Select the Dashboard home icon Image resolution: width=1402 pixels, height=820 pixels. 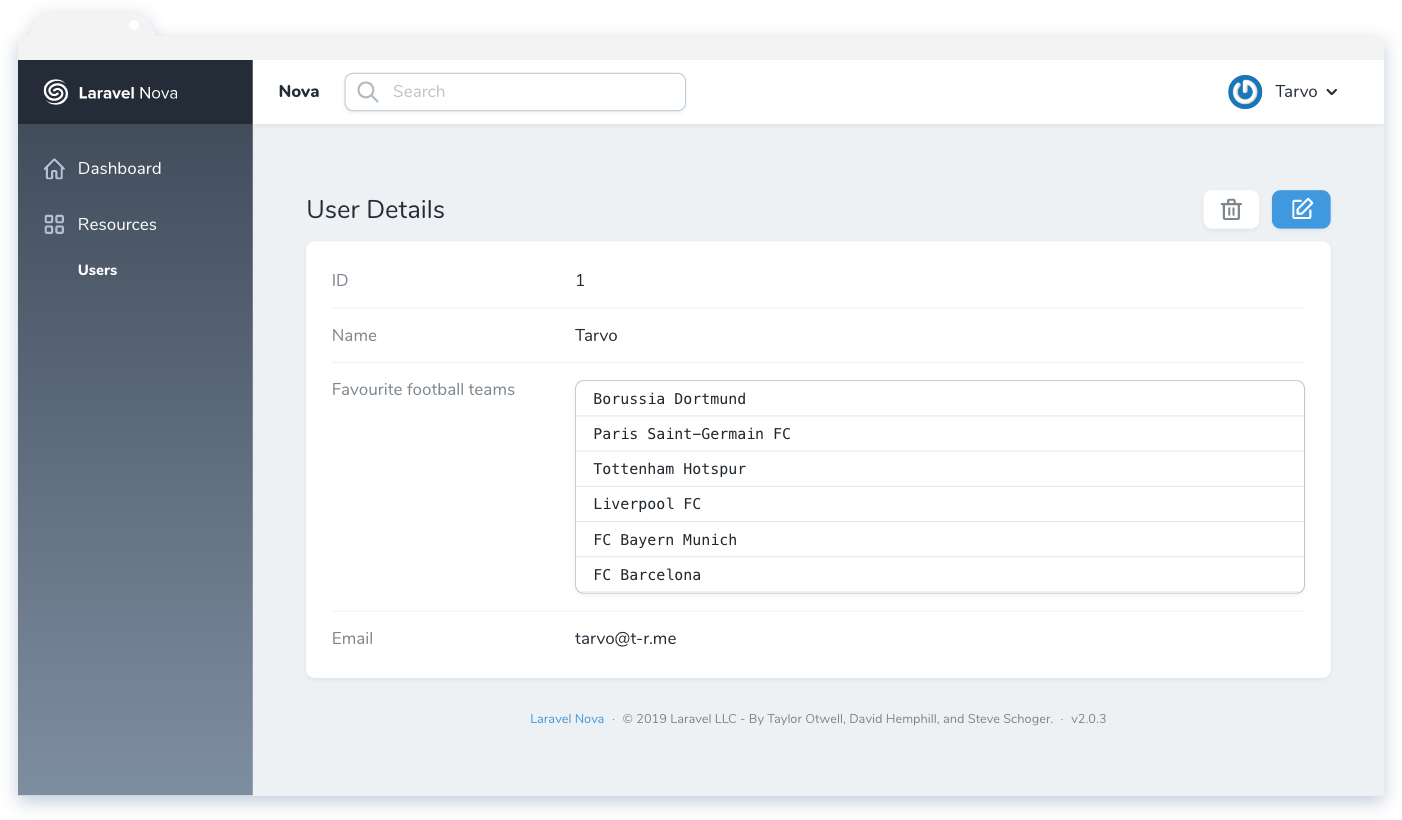(x=54, y=168)
